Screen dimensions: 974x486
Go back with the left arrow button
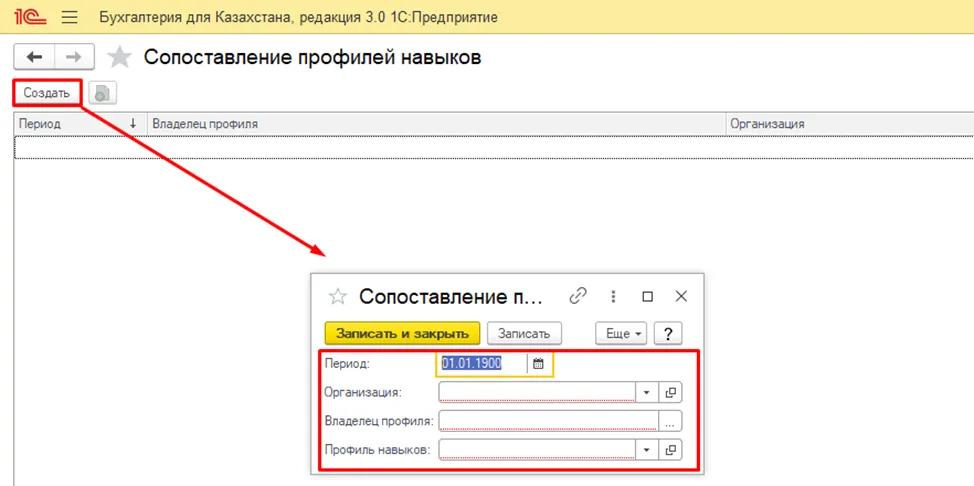tap(34, 57)
